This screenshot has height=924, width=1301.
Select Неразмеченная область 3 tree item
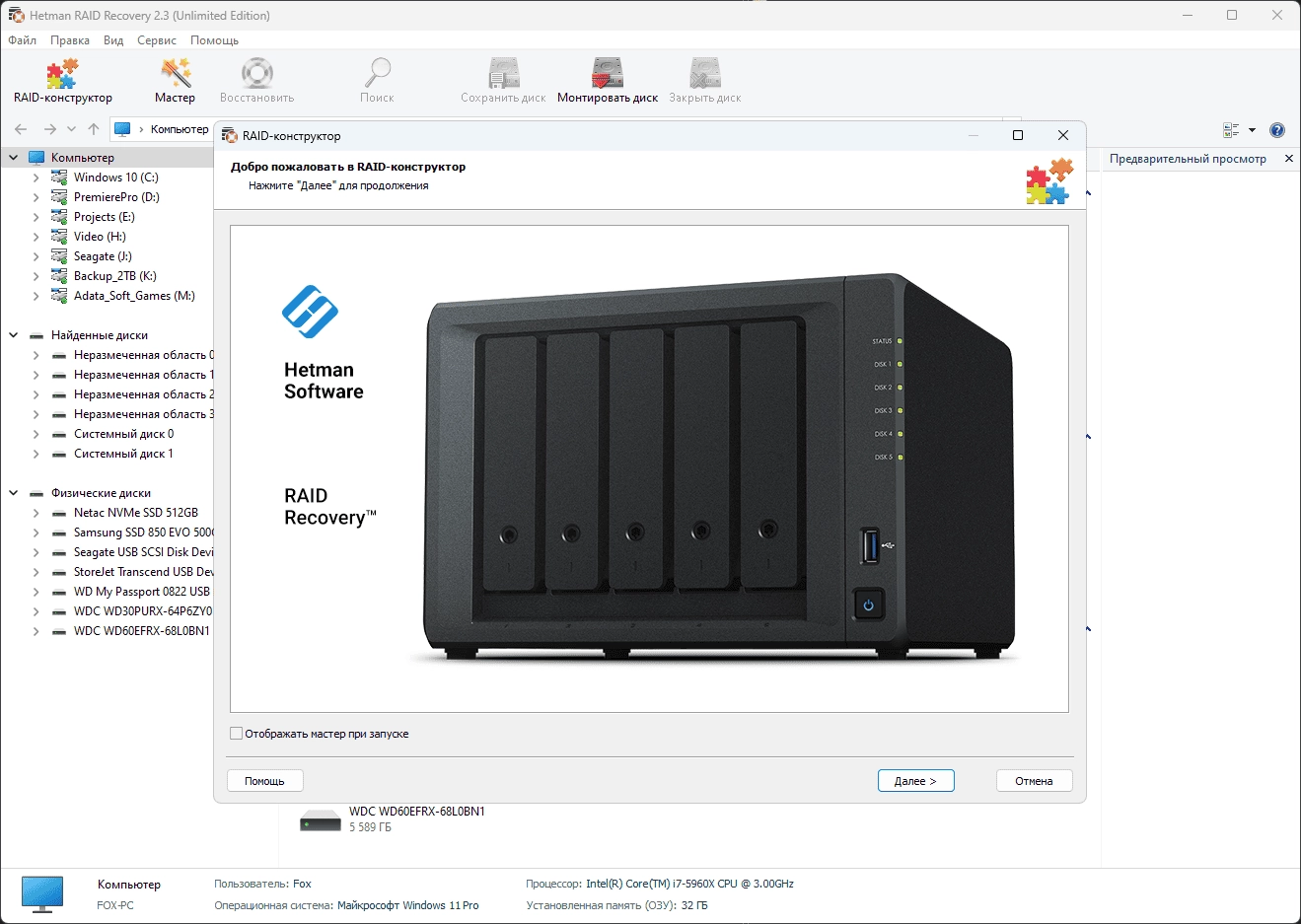[143, 414]
